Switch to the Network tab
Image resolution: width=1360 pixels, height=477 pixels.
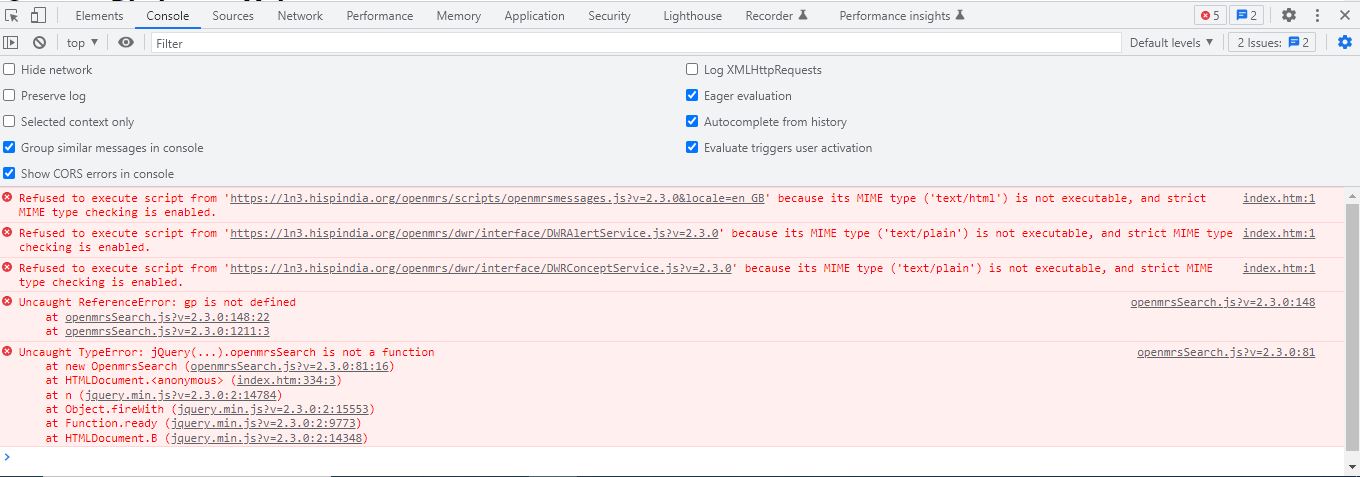pos(300,16)
